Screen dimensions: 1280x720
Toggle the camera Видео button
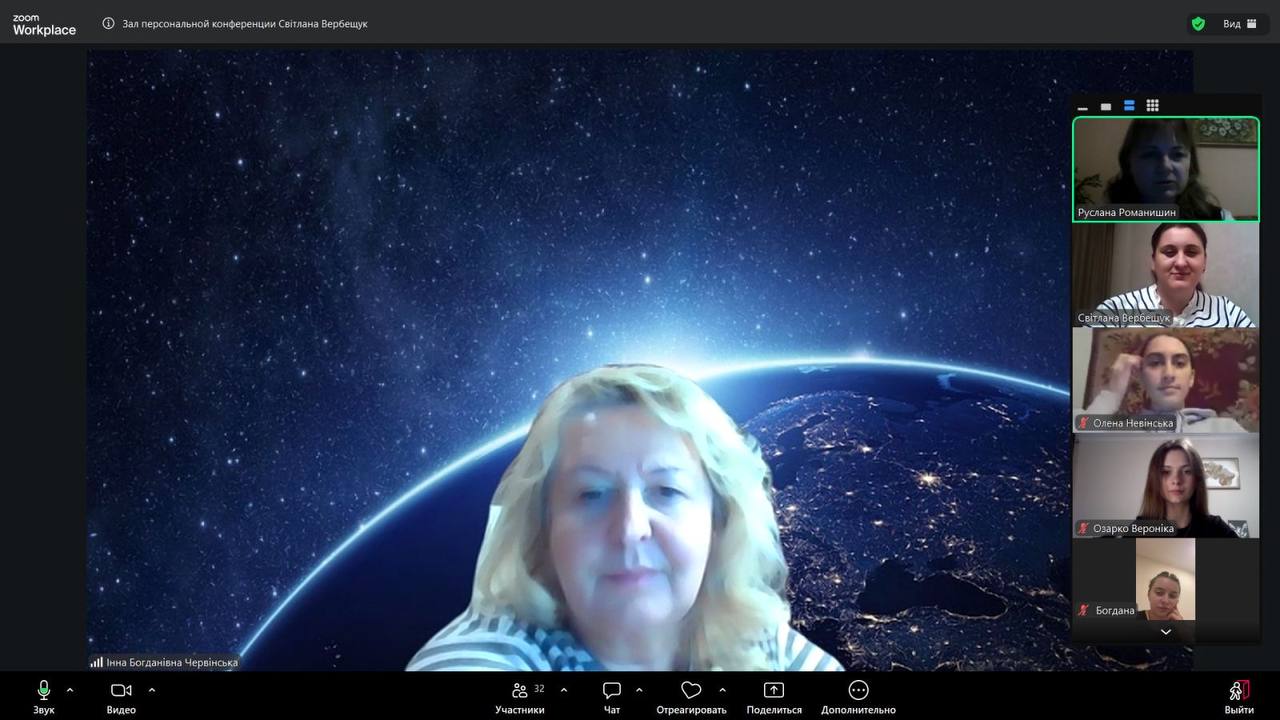[x=121, y=691]
